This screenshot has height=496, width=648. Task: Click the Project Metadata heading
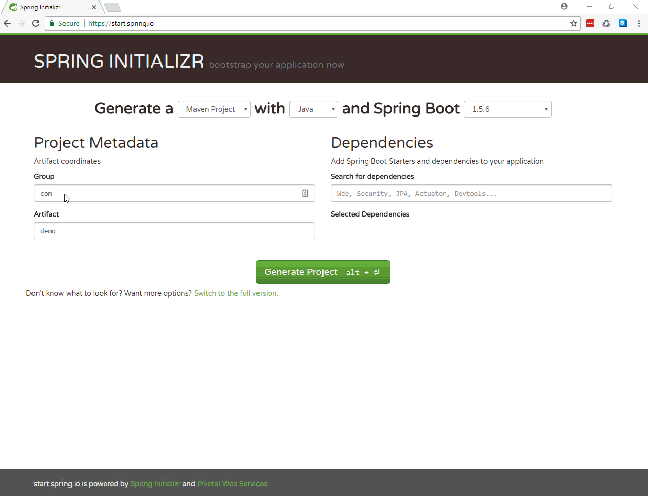click(x=96, y=143)
